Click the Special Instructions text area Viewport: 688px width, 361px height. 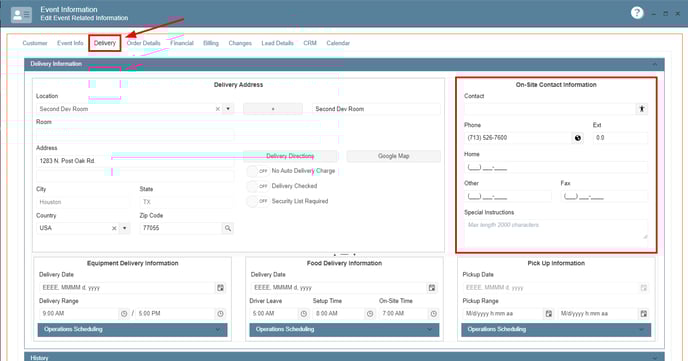coord(556,229)
